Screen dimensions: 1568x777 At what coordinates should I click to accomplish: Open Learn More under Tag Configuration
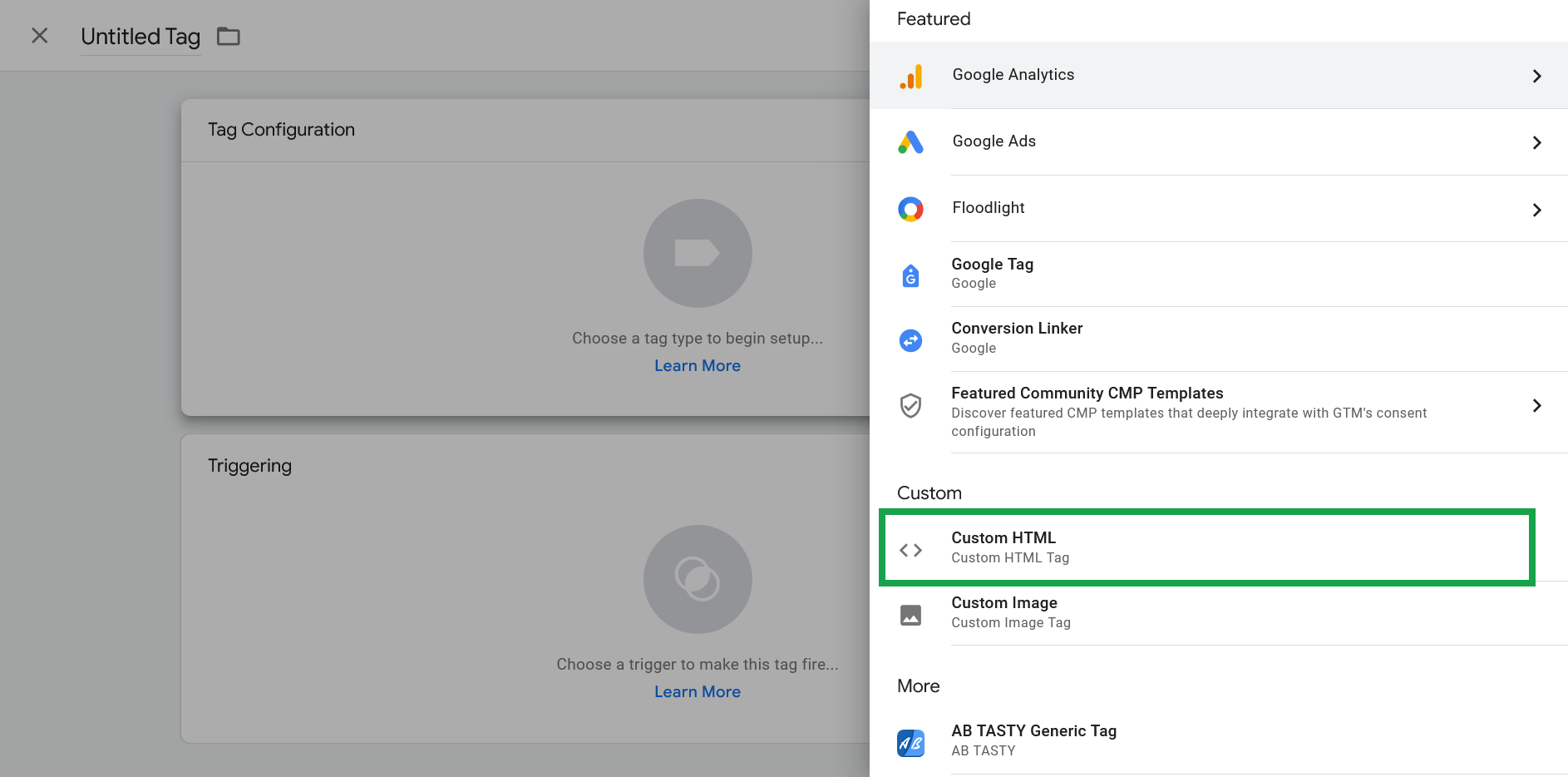coord(698,365)
